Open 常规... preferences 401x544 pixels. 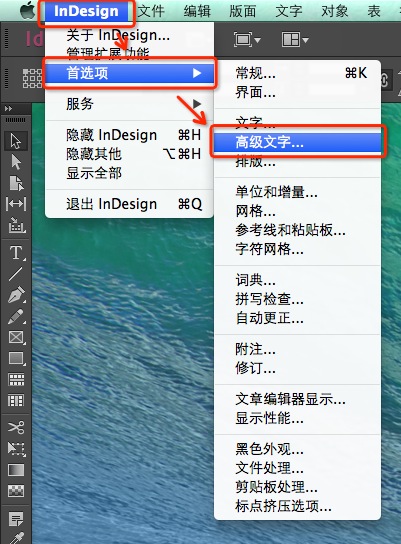[x=298, y=73]
